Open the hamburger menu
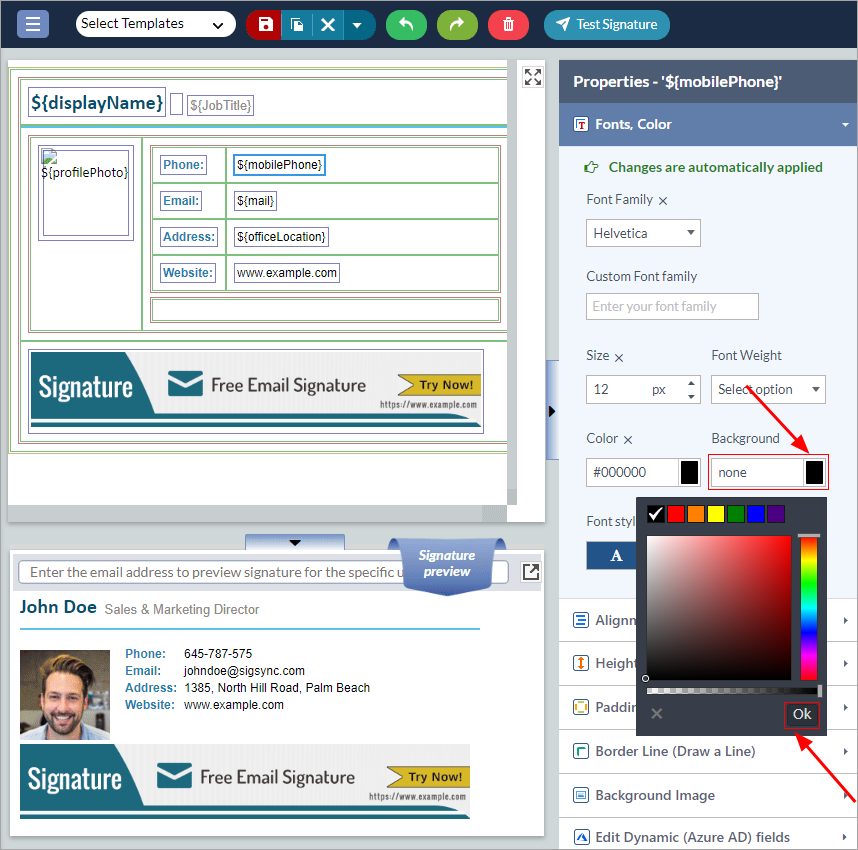Image resolution: width=858 pixels, height=850 pixels. (x=33, y=24)
